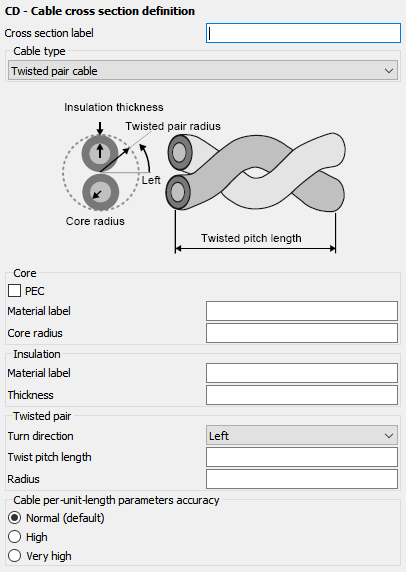Open the Turn direction dropdown
This screenshot has height=572, width=406.
(302, 436)
